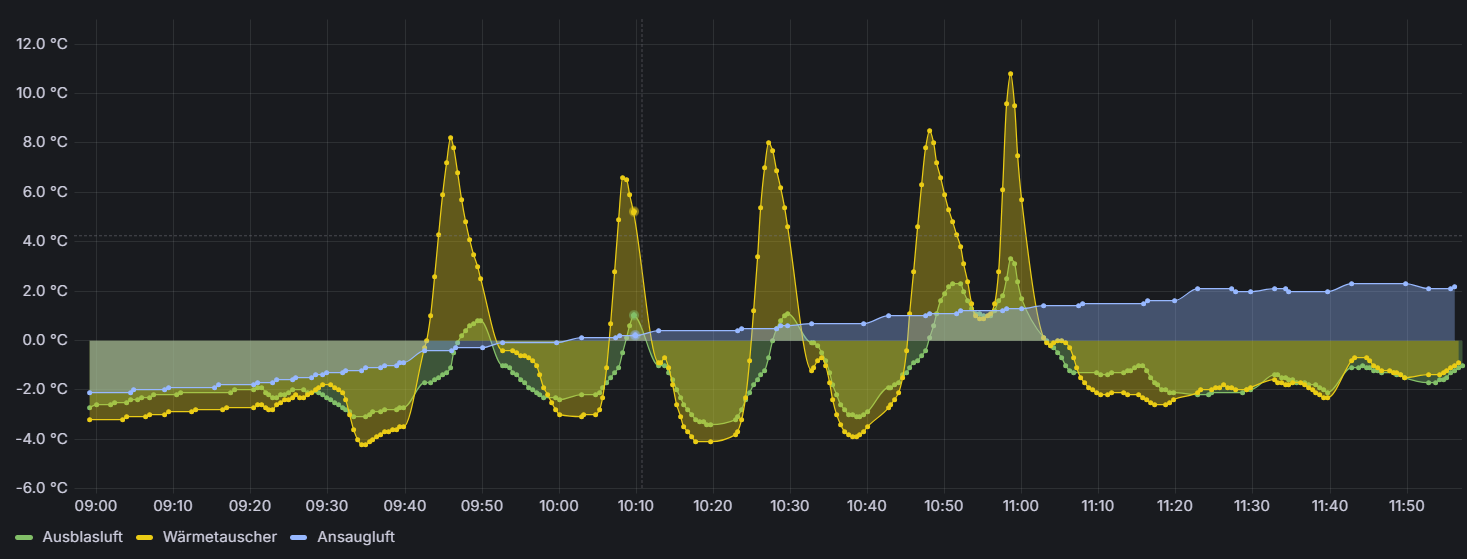Click the 09:00 time axis label

click(96, 506)
